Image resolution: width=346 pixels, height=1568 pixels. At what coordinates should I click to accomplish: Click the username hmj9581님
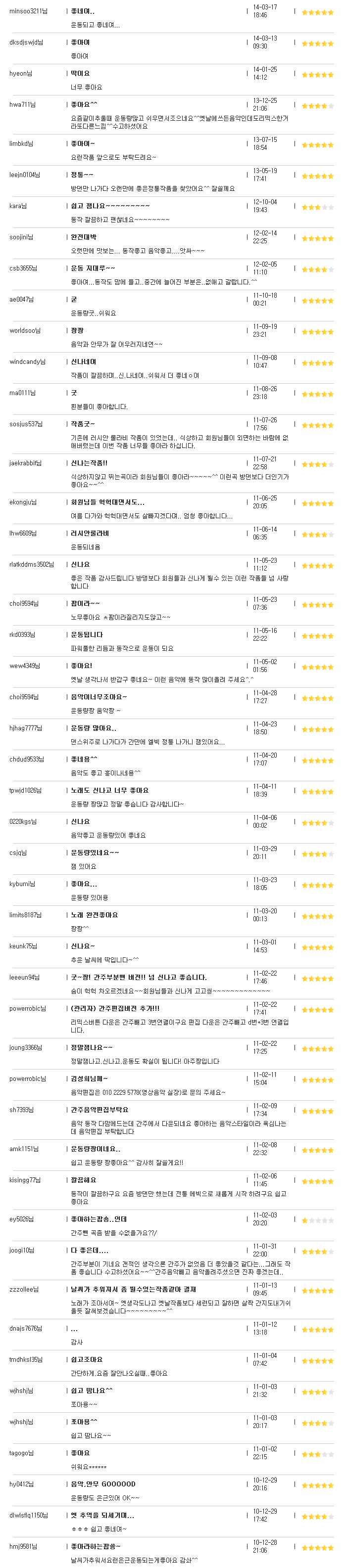[23, 1546]
